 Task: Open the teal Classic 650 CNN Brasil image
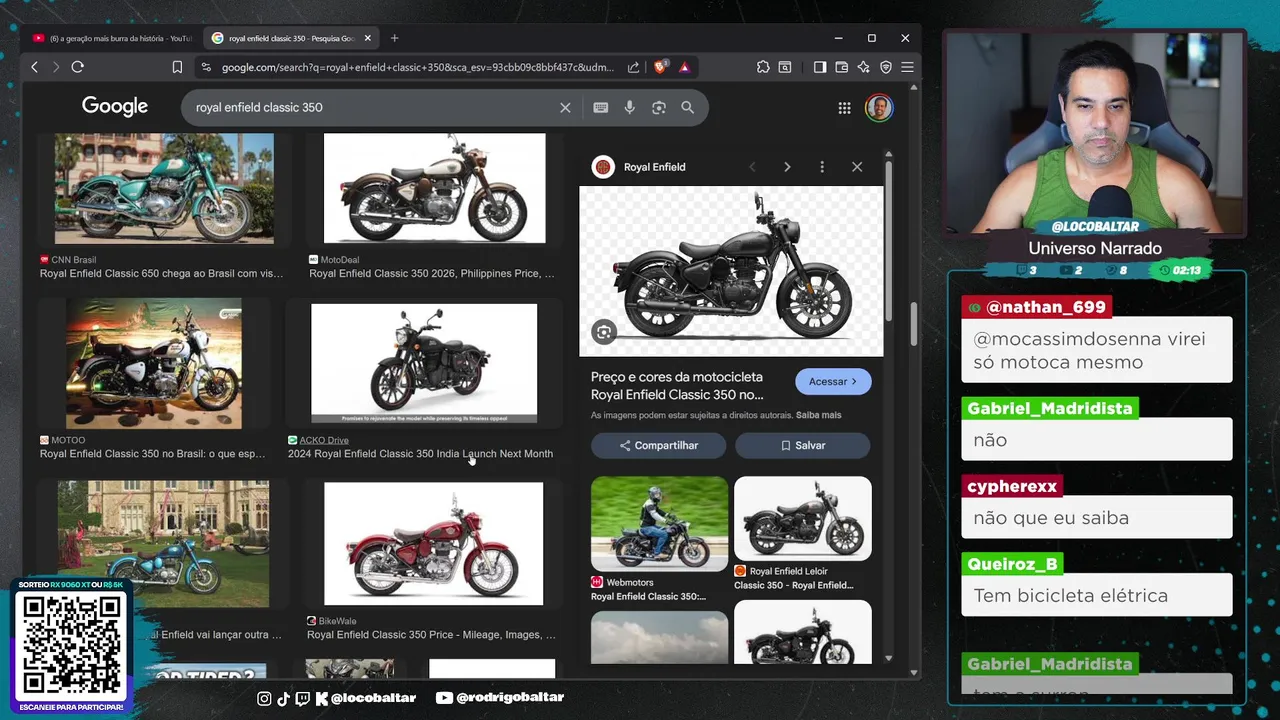pyautogui.click(x=164, y=189)
